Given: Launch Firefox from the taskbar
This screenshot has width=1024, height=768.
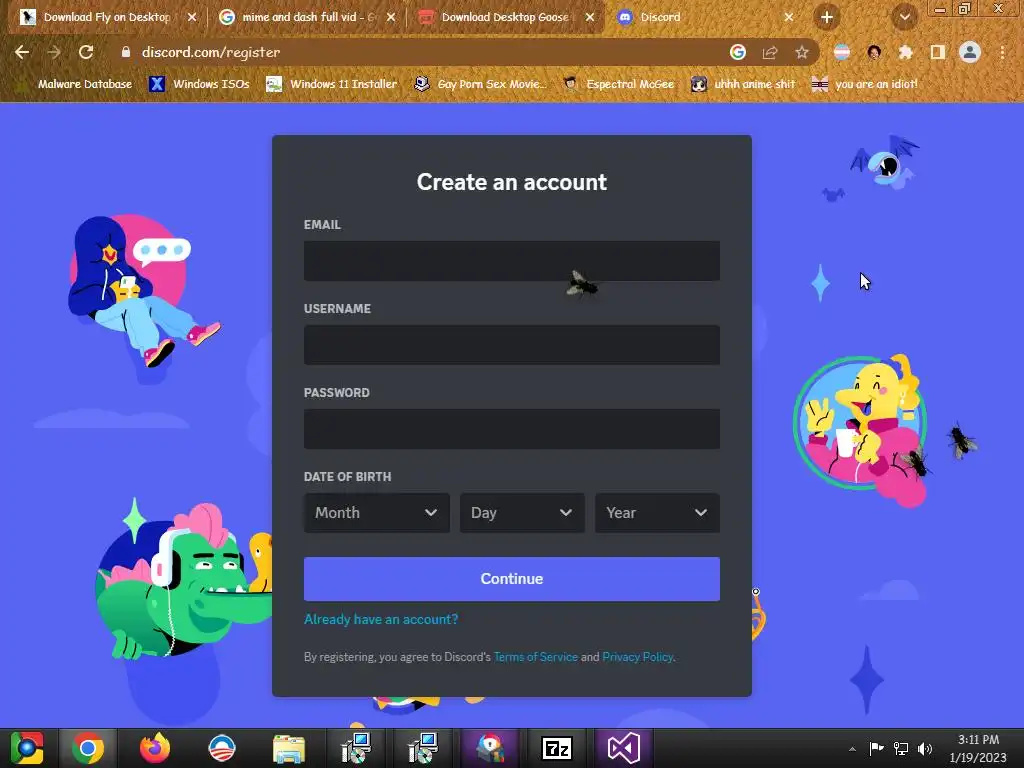Looking at the screenshot, I should tap(155, 748).
